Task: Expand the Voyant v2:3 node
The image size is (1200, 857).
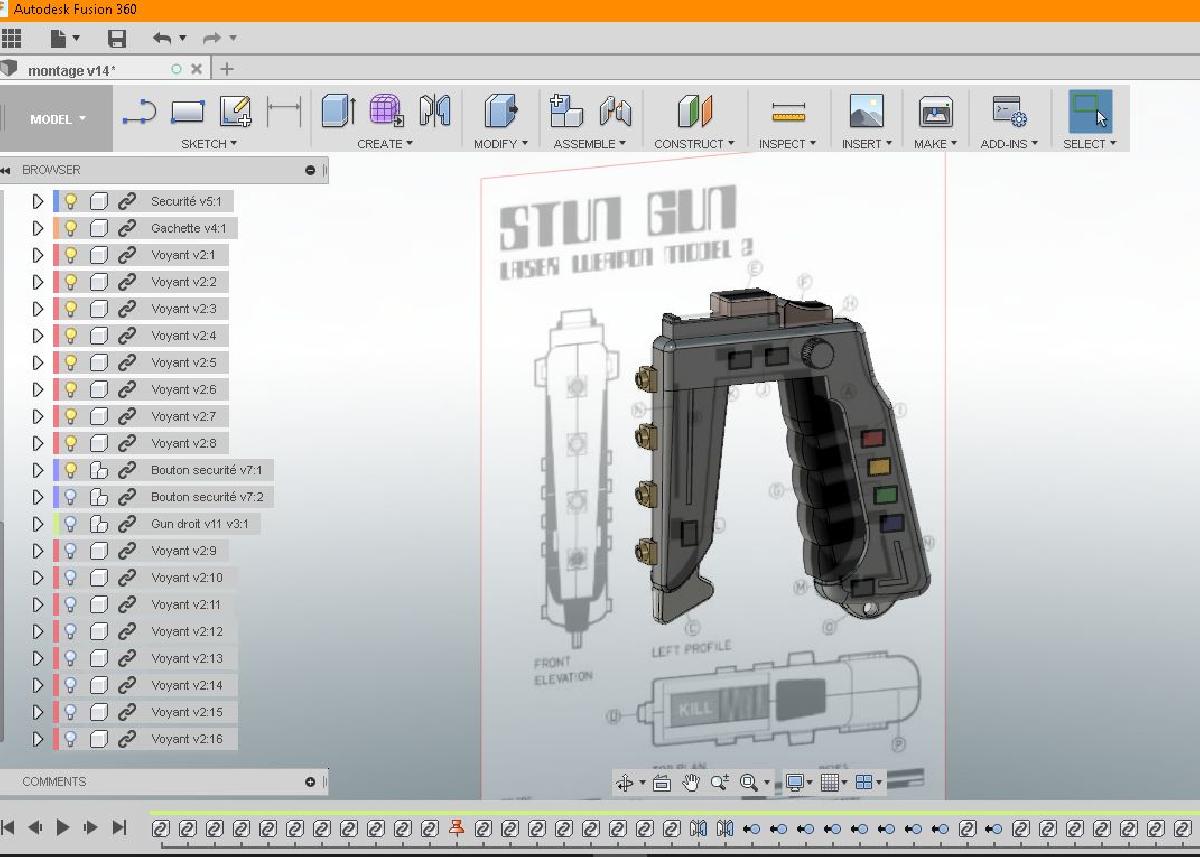Action: [38, 309]
